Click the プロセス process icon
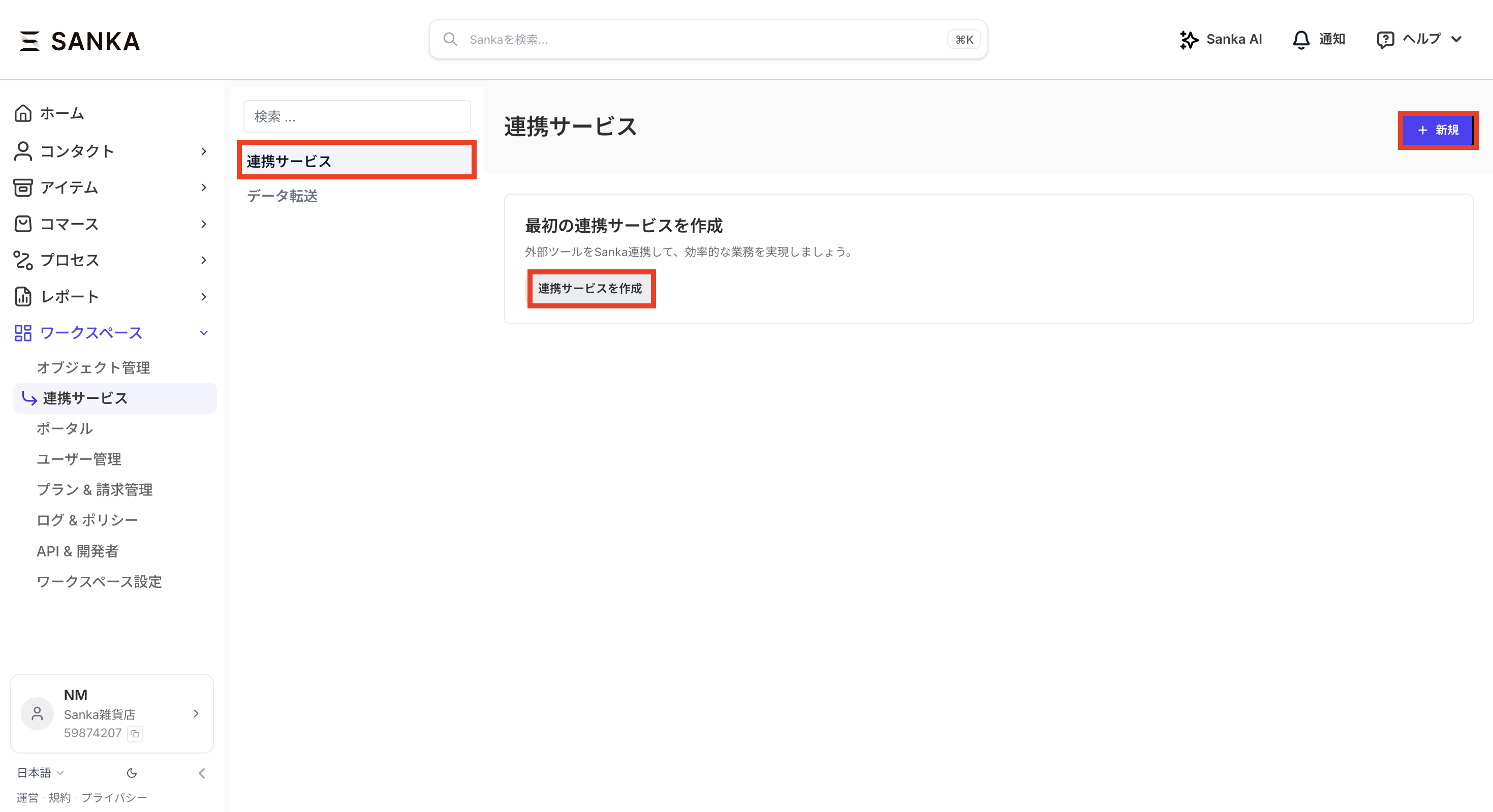The image size is (1493, 812). 22,260
